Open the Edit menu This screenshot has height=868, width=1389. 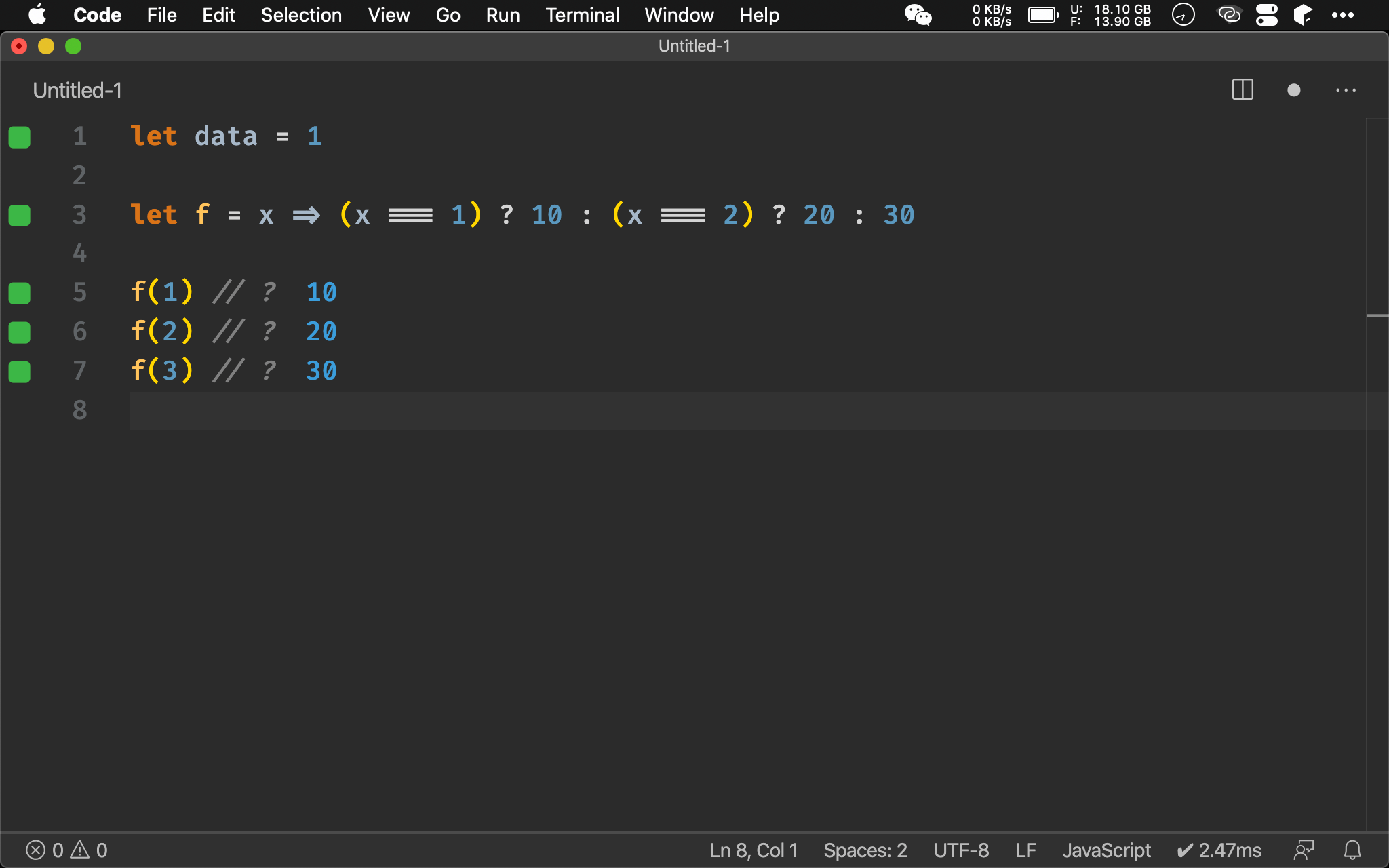(x=218, y=15)
